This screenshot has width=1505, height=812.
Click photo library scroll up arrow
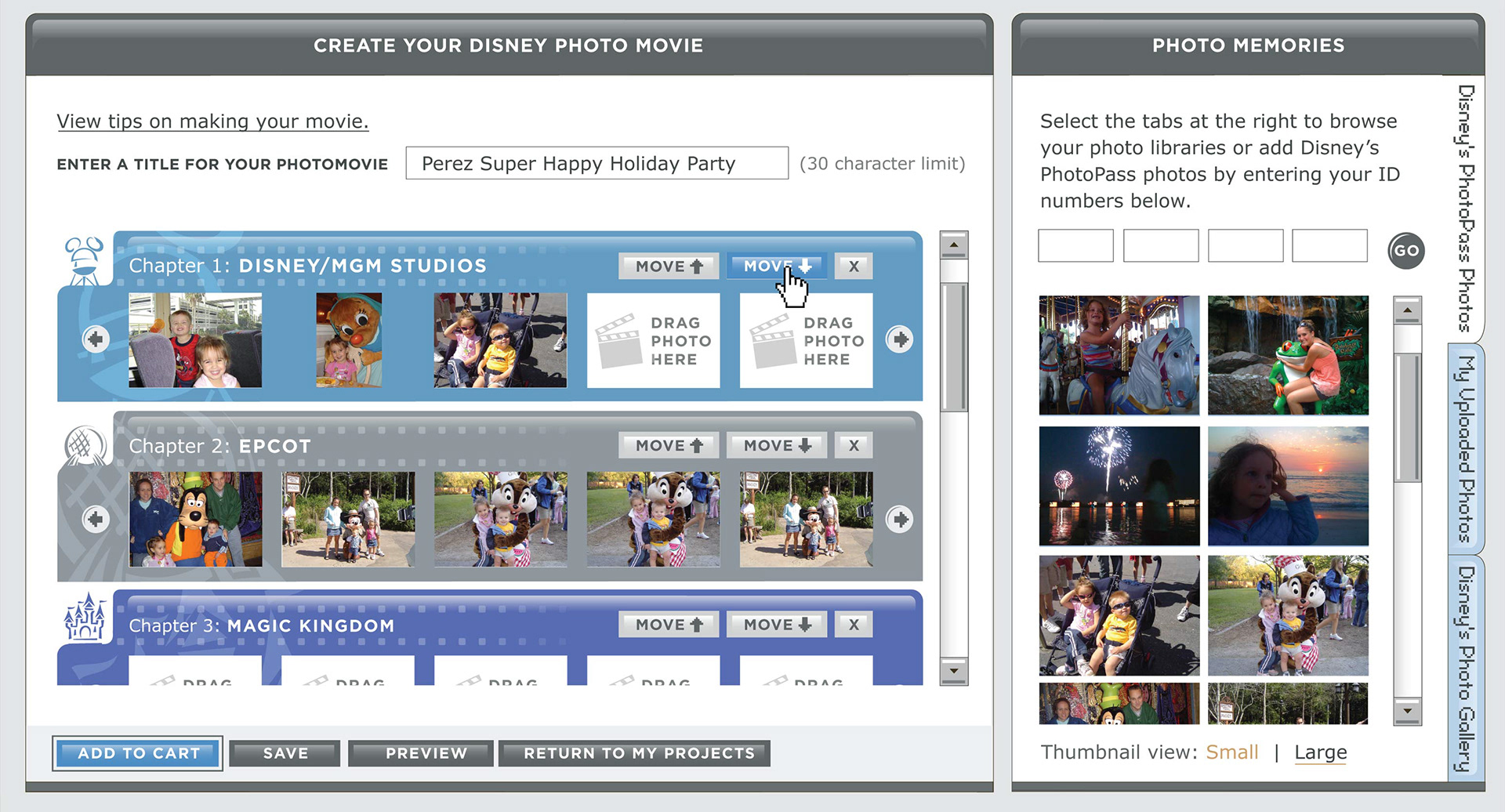tap(1407, 310)
